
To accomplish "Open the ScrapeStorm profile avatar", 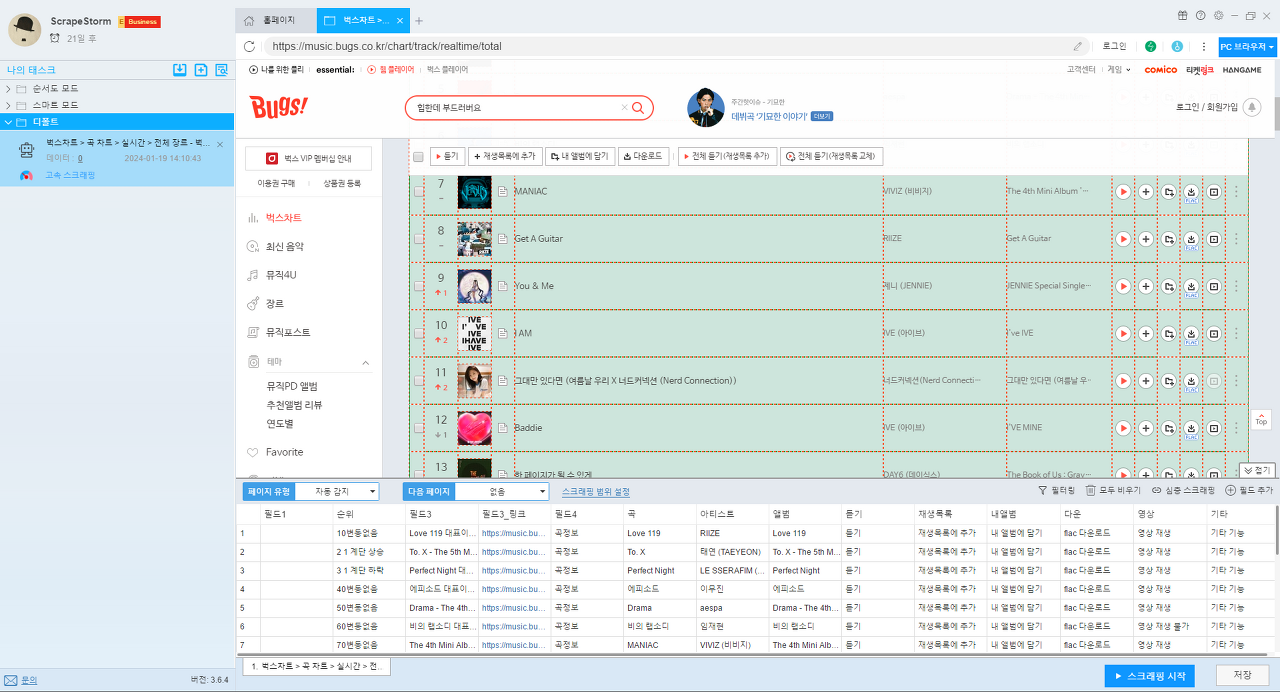I will 24,30.
